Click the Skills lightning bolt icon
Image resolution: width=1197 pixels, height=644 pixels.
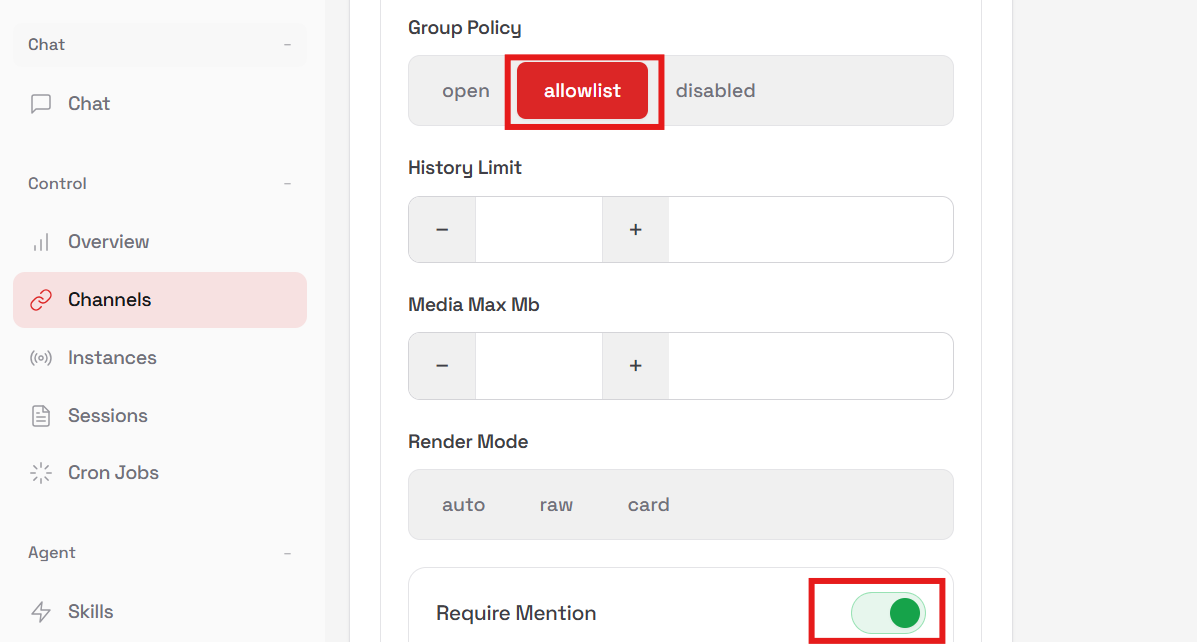41,612
